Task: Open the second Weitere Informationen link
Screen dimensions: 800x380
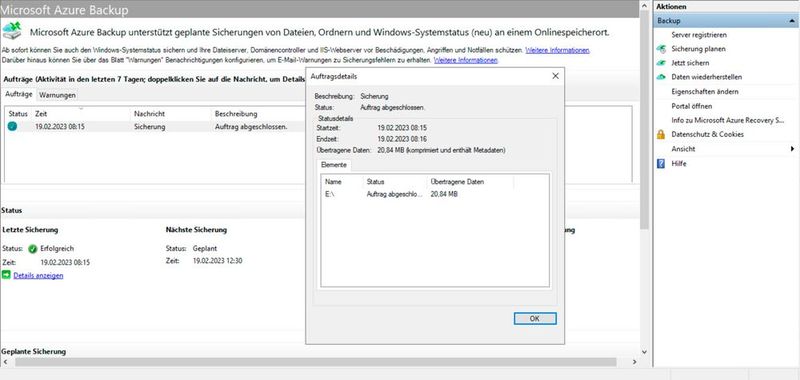Action: point(465,60)
